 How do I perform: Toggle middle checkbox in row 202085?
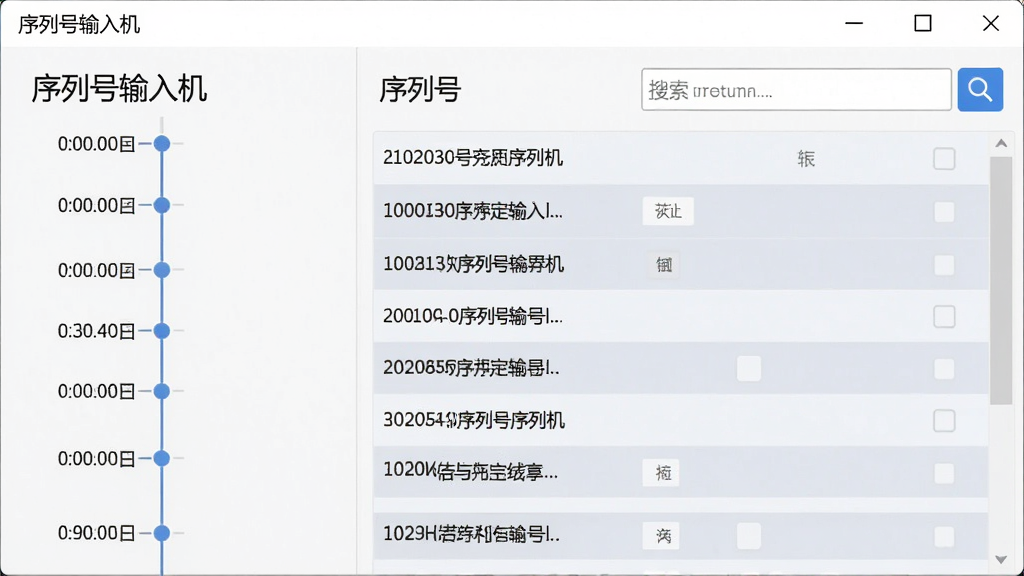(748, 369)
